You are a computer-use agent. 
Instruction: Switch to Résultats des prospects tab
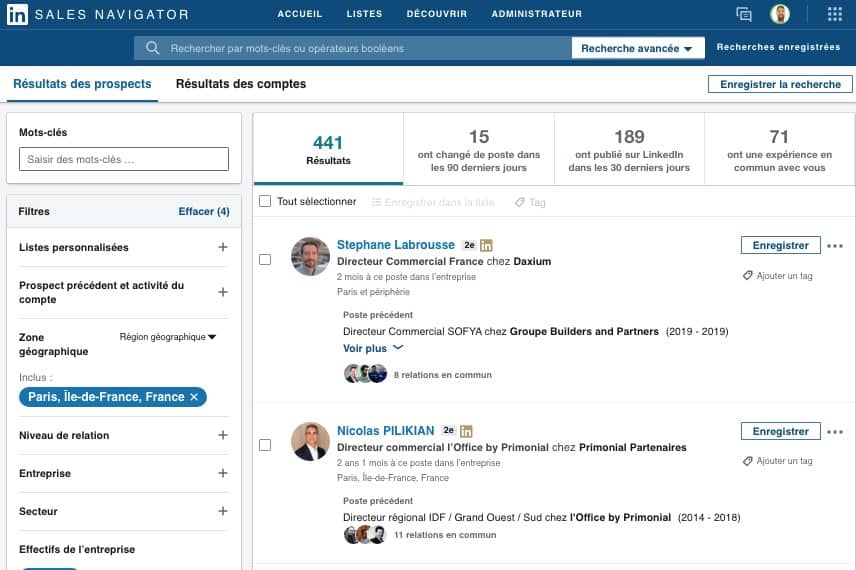82,84
